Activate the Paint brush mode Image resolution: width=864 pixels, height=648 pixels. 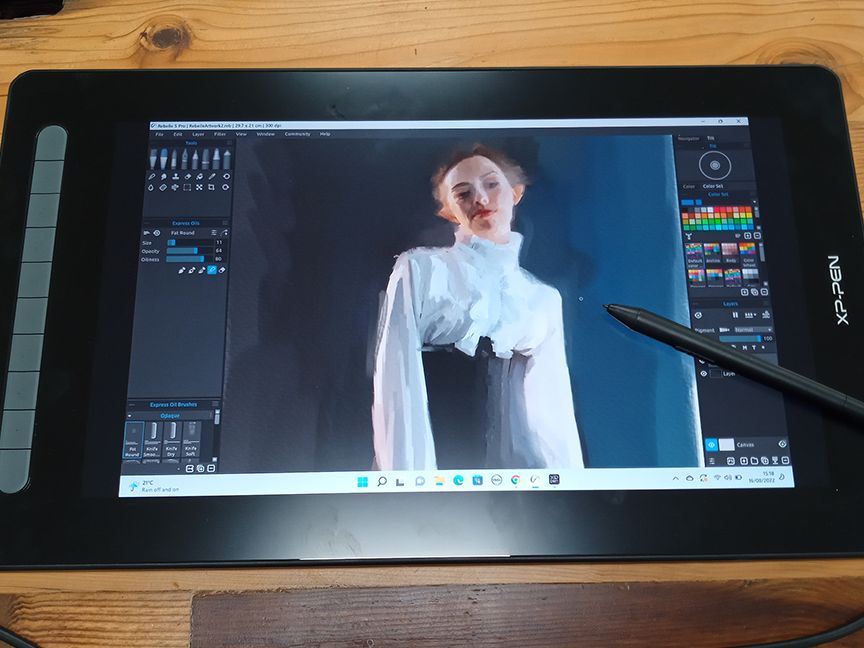[x=181, y=270]
